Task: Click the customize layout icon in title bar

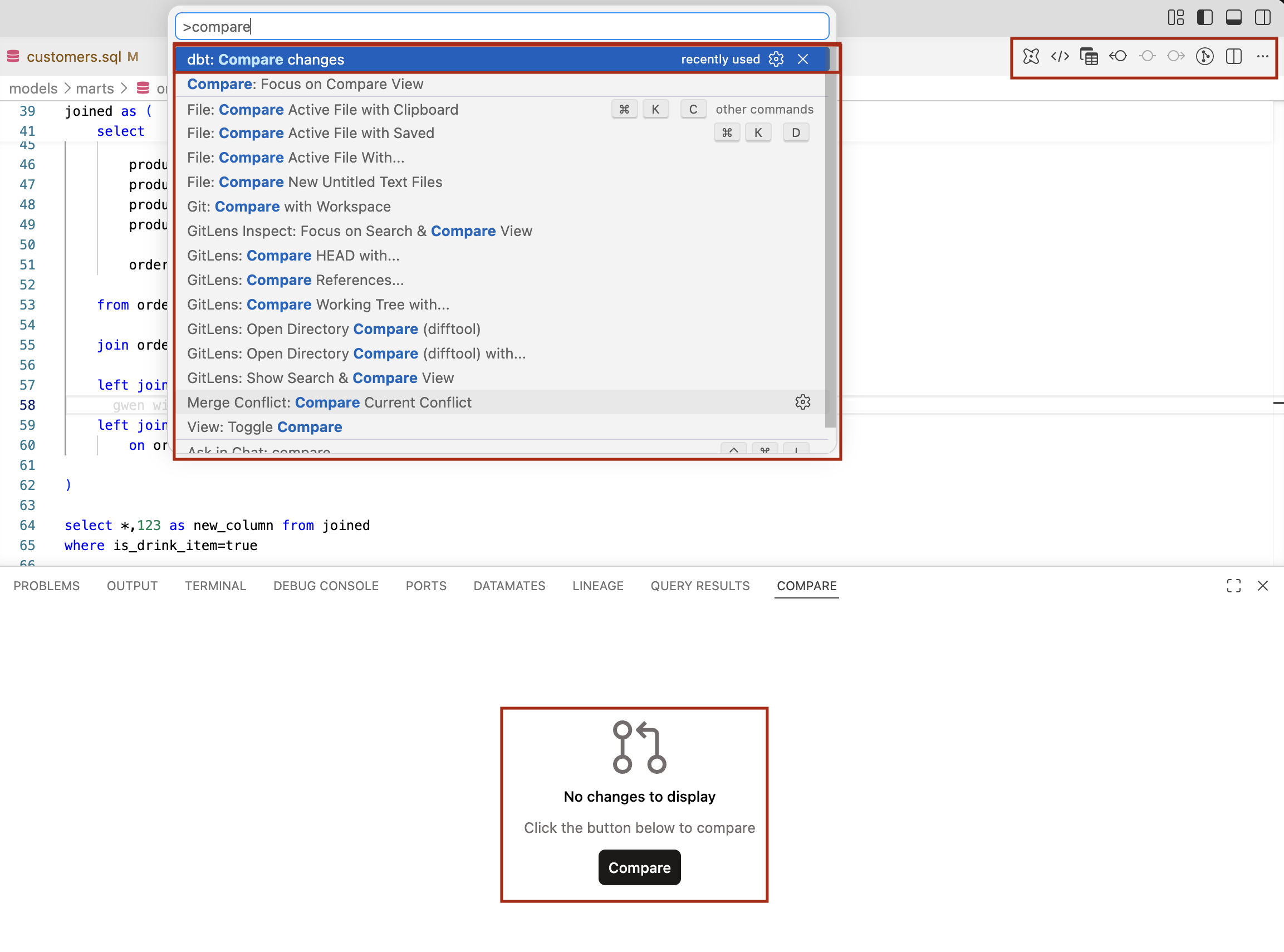Action: pyautogui.click(x=1175, y=17)
